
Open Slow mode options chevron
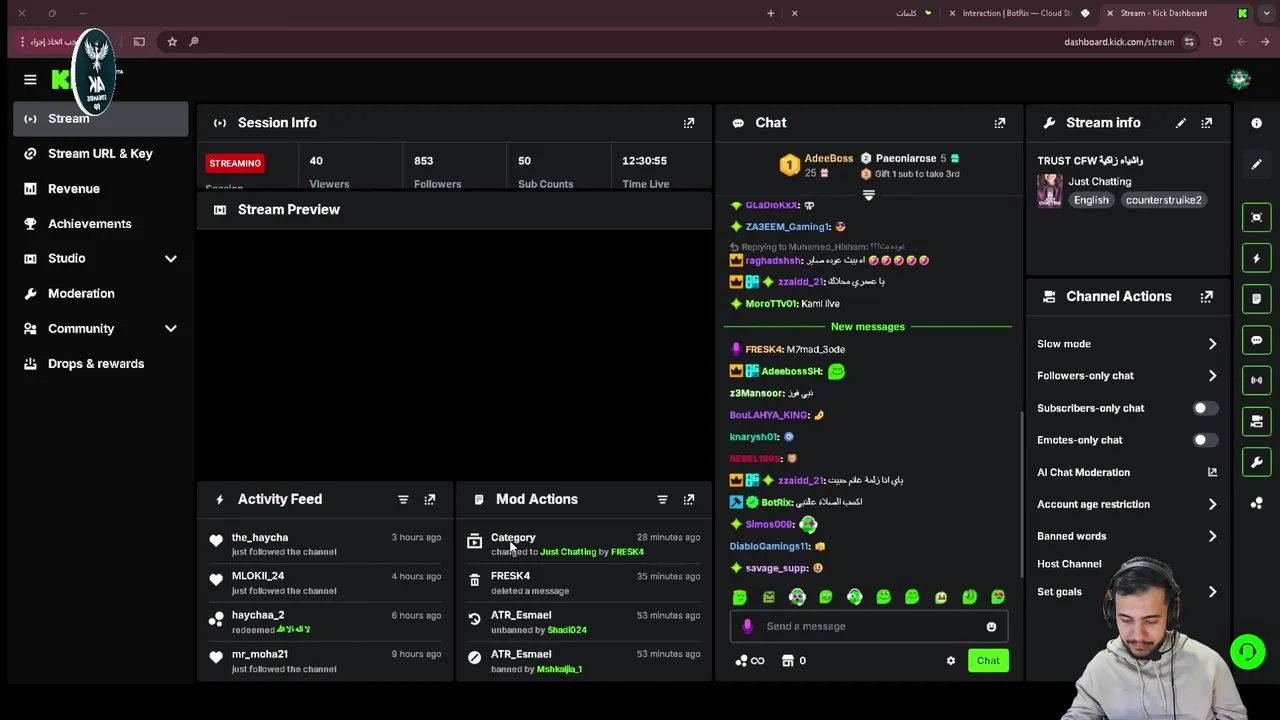point(1212,344)
